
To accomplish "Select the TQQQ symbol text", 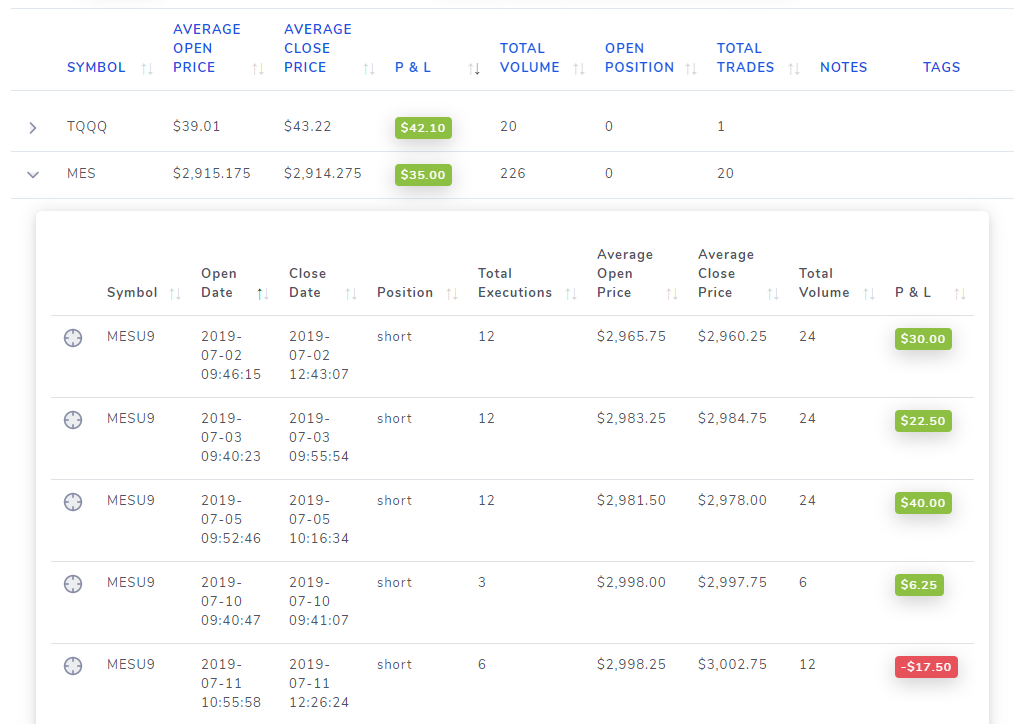I will click(x=87, y=127).
